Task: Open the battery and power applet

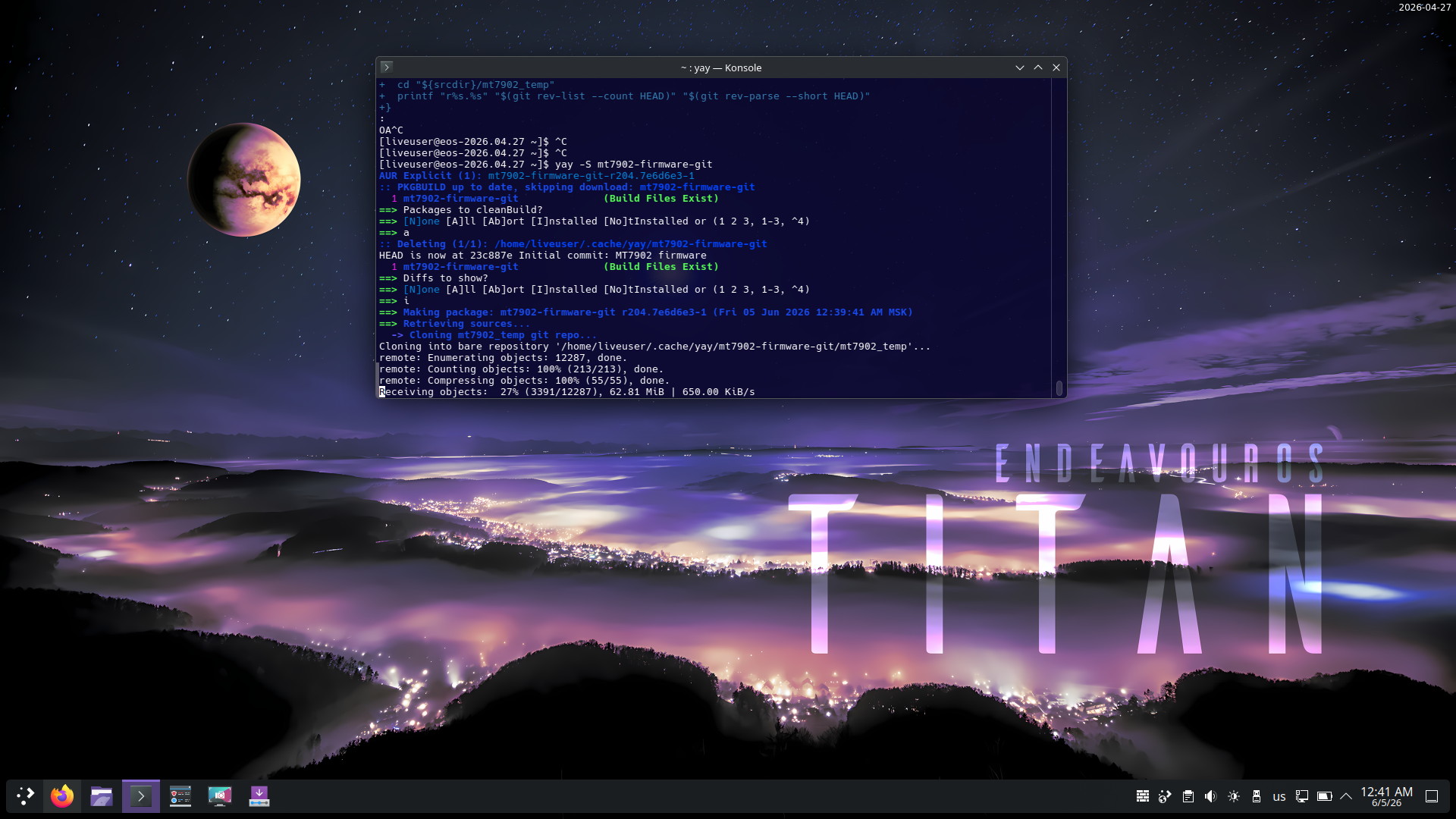Action: pos(1325,796)
